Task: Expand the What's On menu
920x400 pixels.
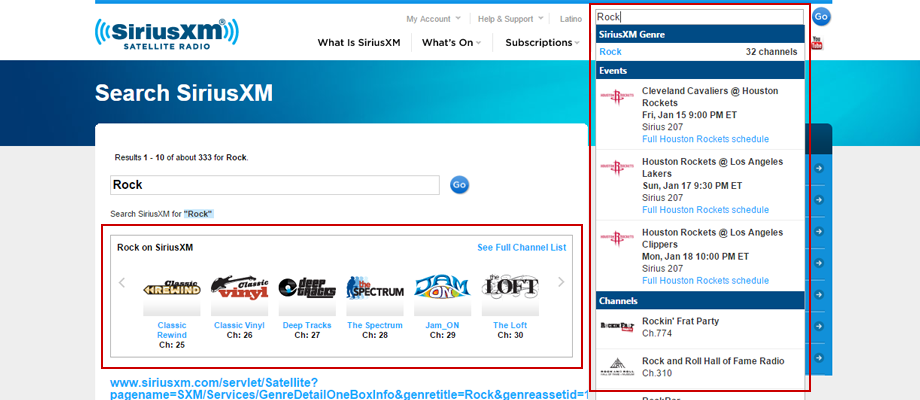Action: (451, 42)
